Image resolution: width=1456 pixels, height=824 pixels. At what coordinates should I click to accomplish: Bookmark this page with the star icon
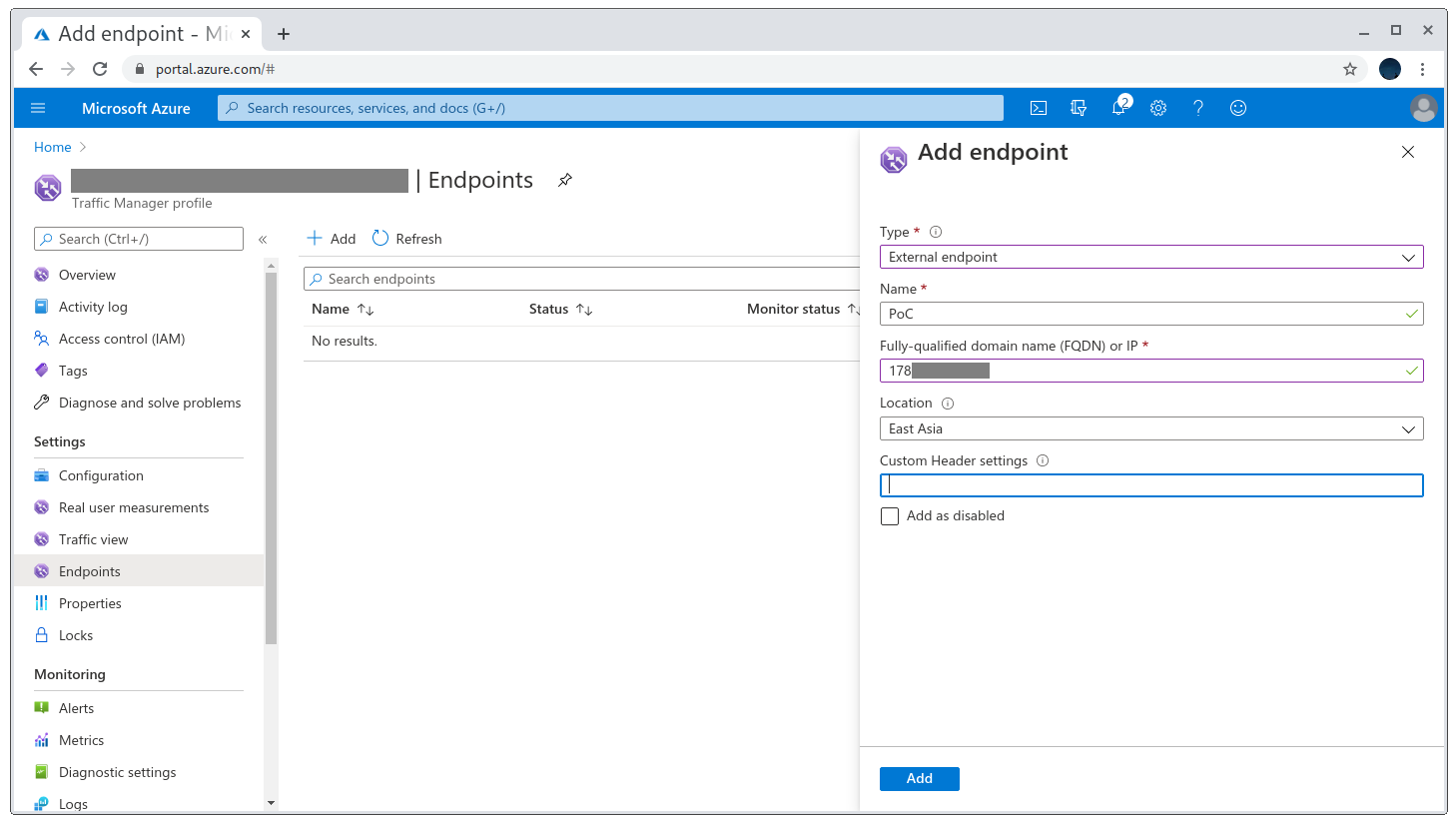[x=1350, y=69]
